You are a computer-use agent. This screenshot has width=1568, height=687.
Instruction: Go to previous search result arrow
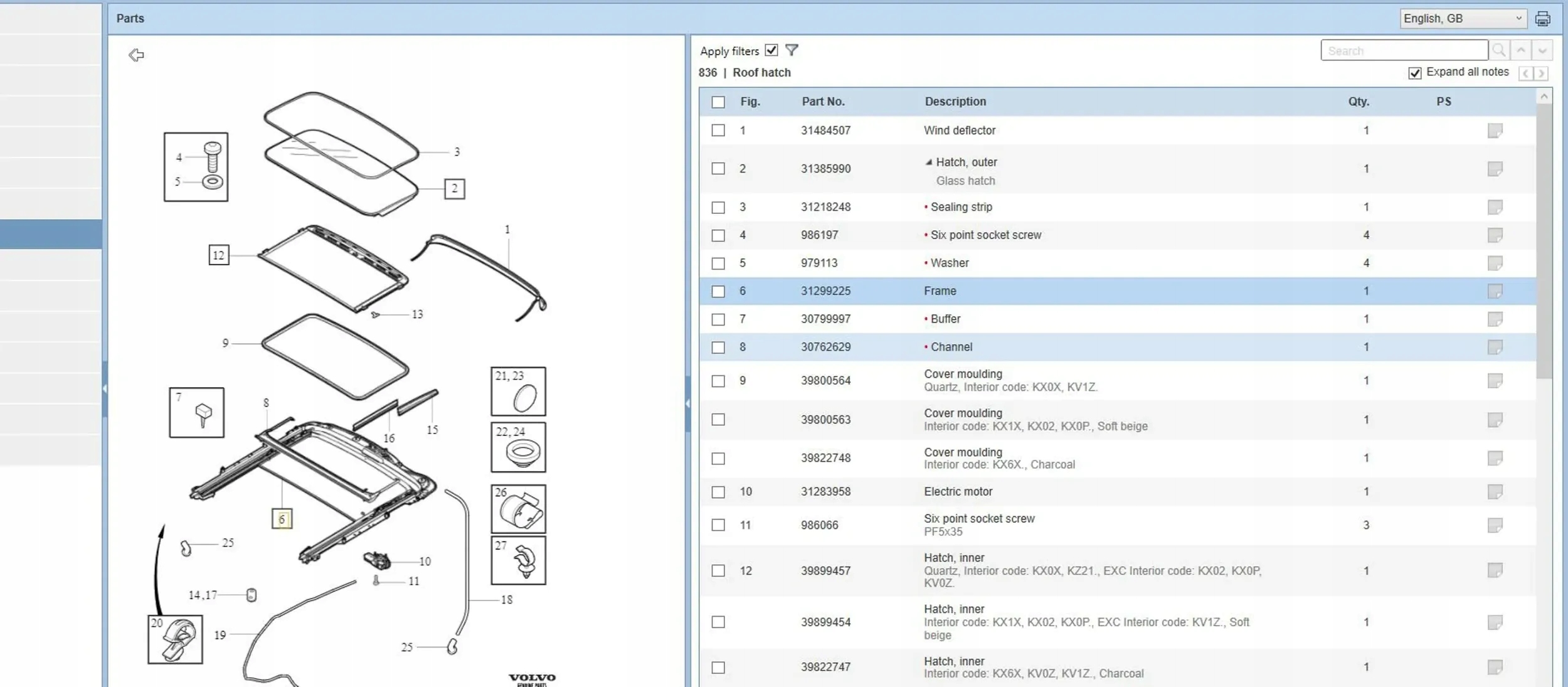pos(1521,50)
